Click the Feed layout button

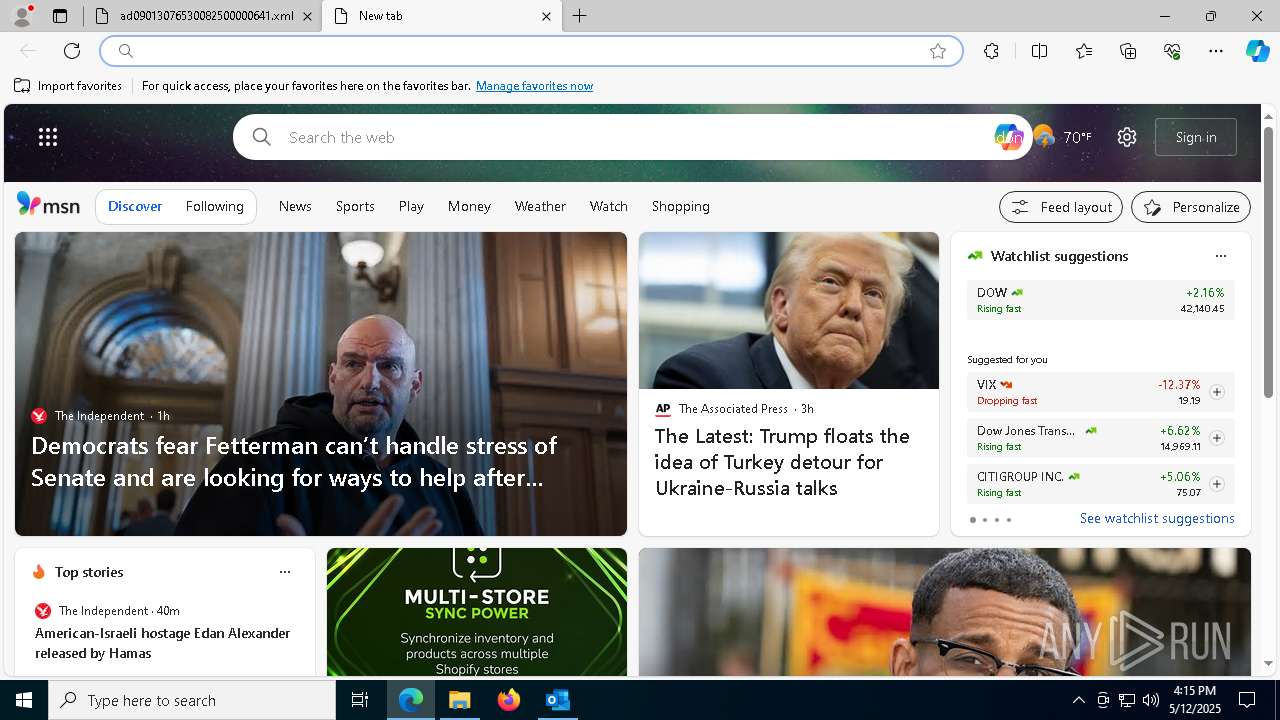(x=1061, y=207)
